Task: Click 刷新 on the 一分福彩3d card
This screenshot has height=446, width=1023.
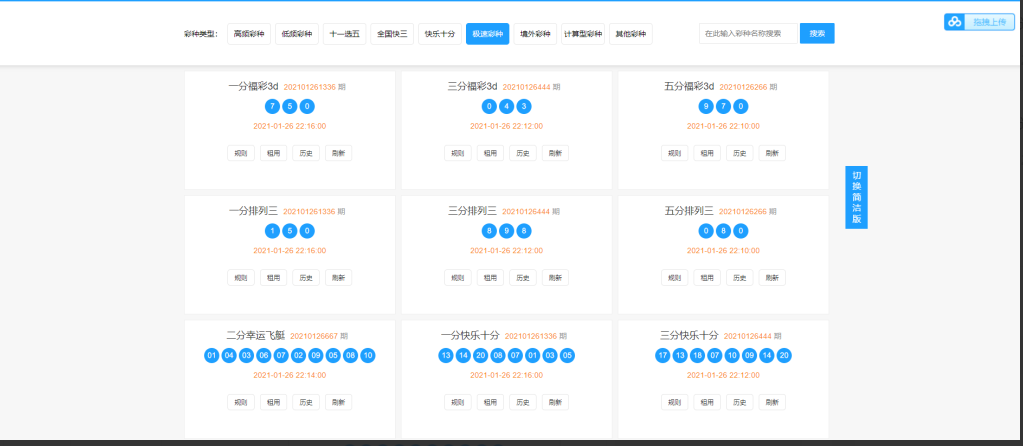Action: [339, 153]
